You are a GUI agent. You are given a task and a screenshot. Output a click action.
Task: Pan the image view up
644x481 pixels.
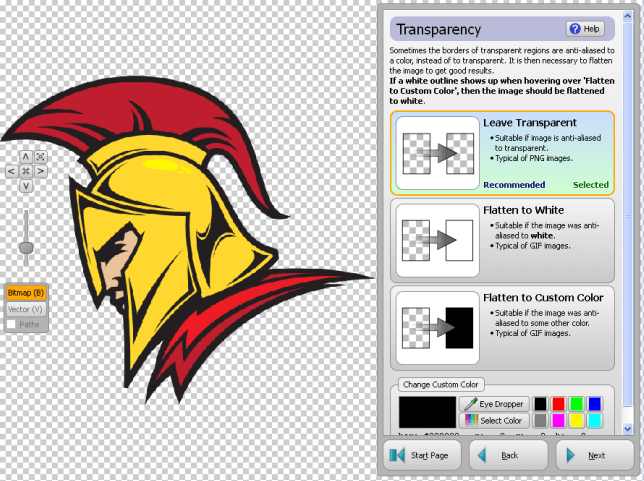click(26, 157)
